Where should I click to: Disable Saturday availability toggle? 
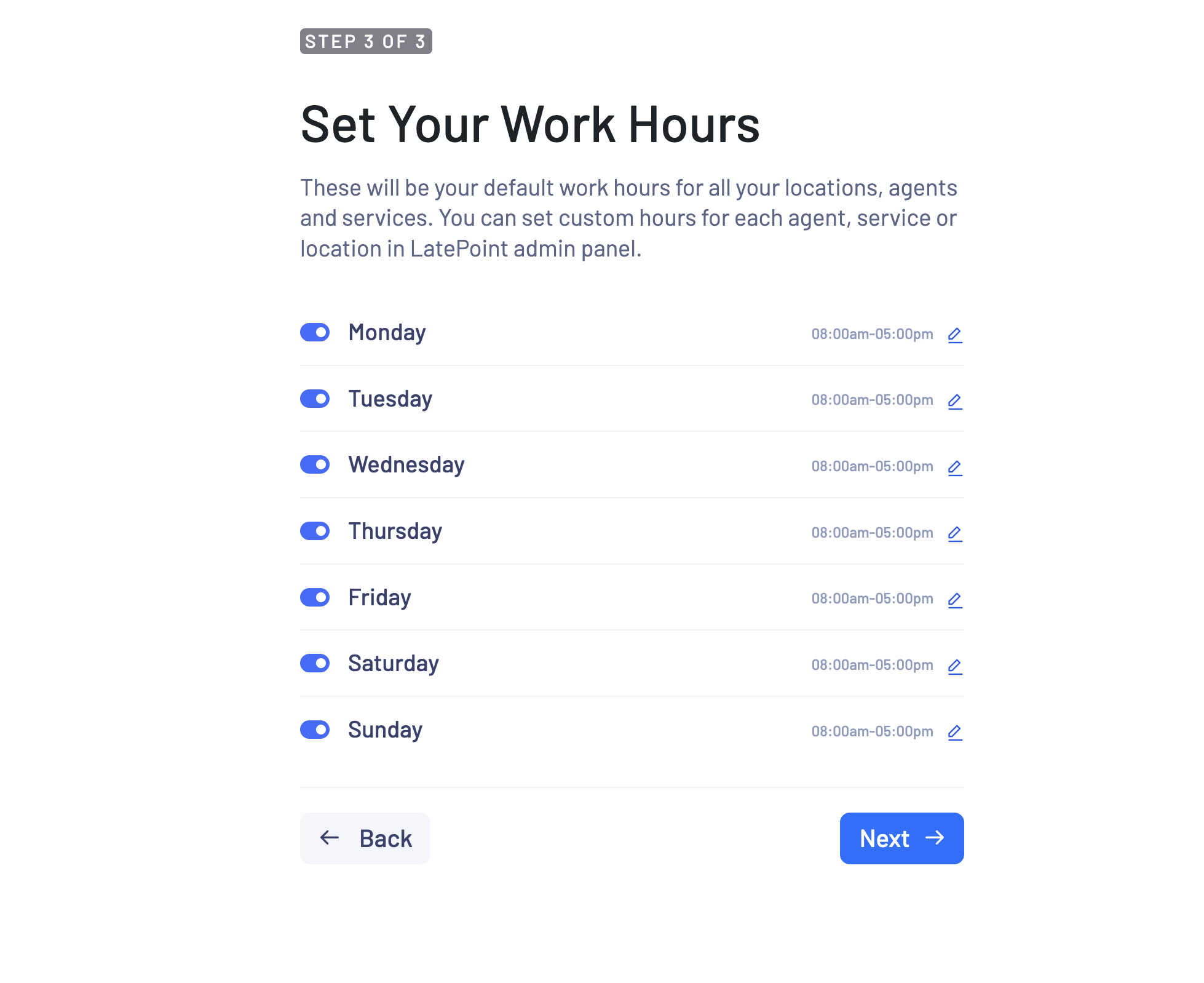pyautogui.click(x=316, y=662)
